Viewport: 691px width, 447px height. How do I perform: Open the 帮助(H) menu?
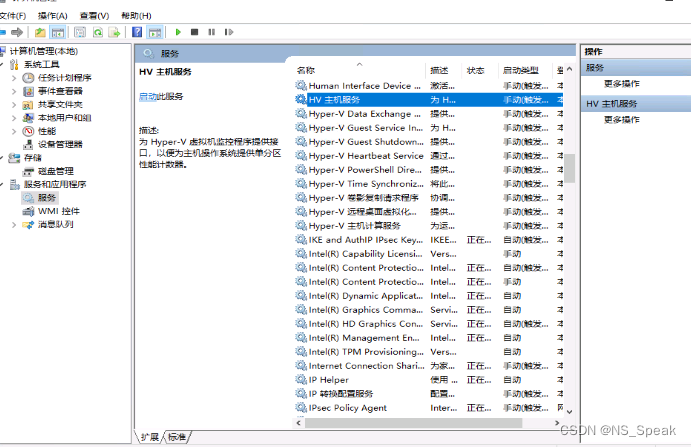point(136,16)
